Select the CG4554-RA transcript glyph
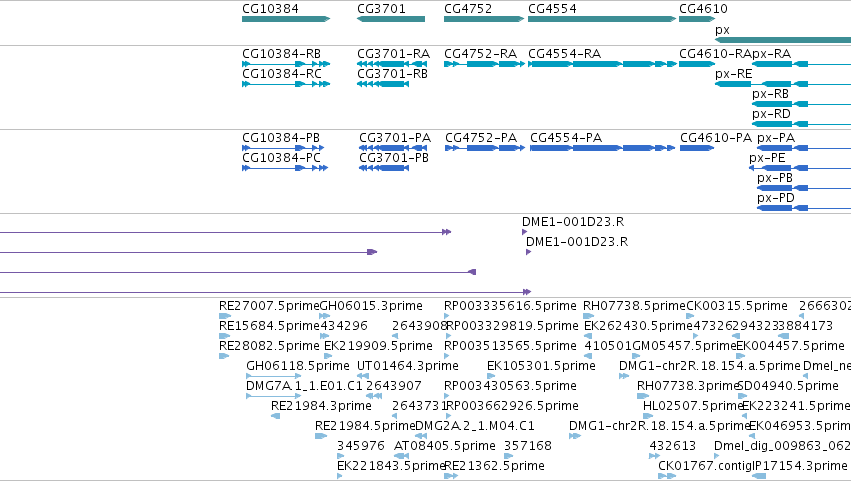The height and width of the screenshot is (481, 851). pos(602,64)
